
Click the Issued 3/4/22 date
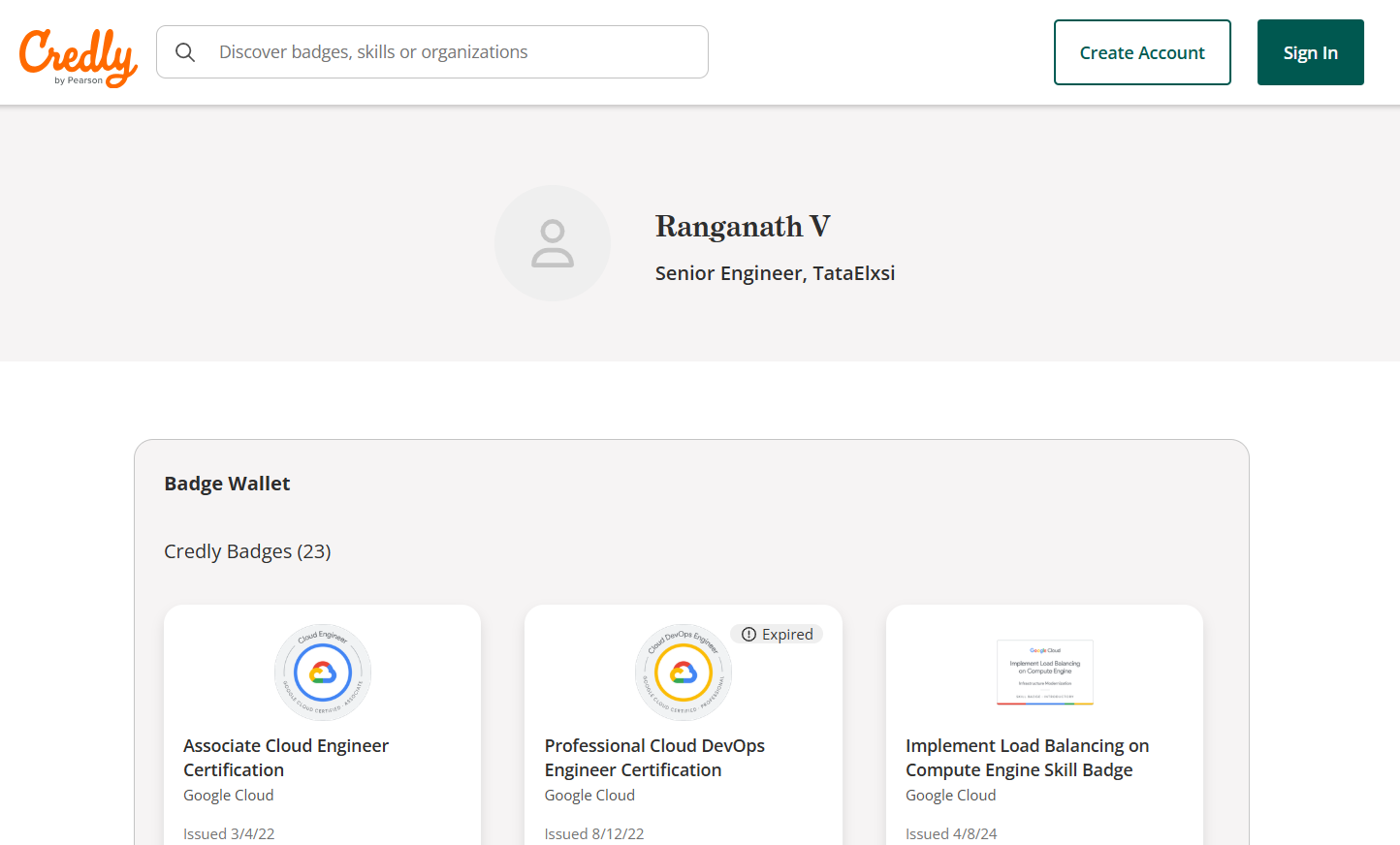(229, 834)
